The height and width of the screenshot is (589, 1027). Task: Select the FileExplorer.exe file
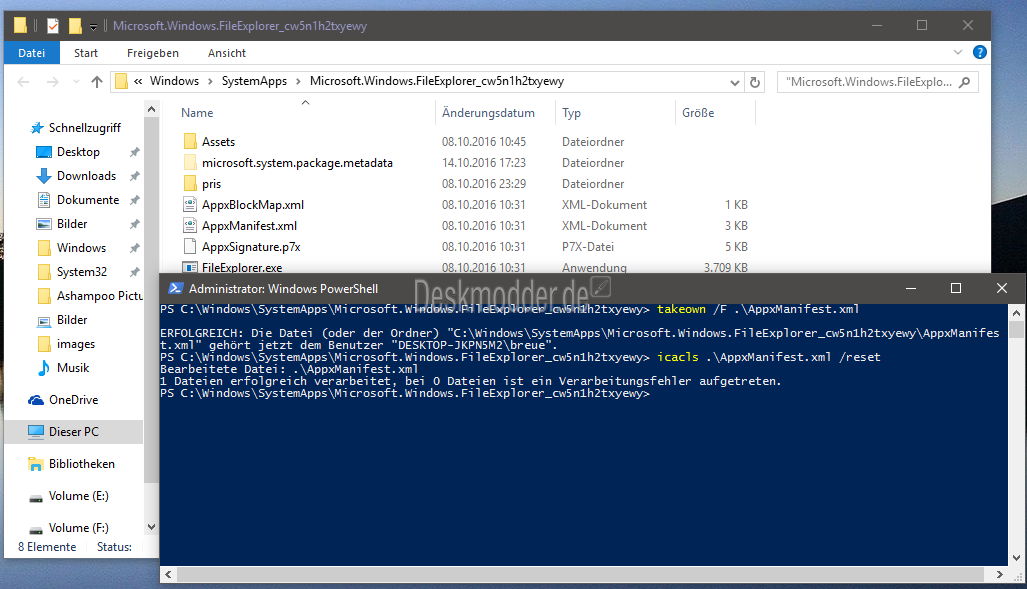coord(242,267)
